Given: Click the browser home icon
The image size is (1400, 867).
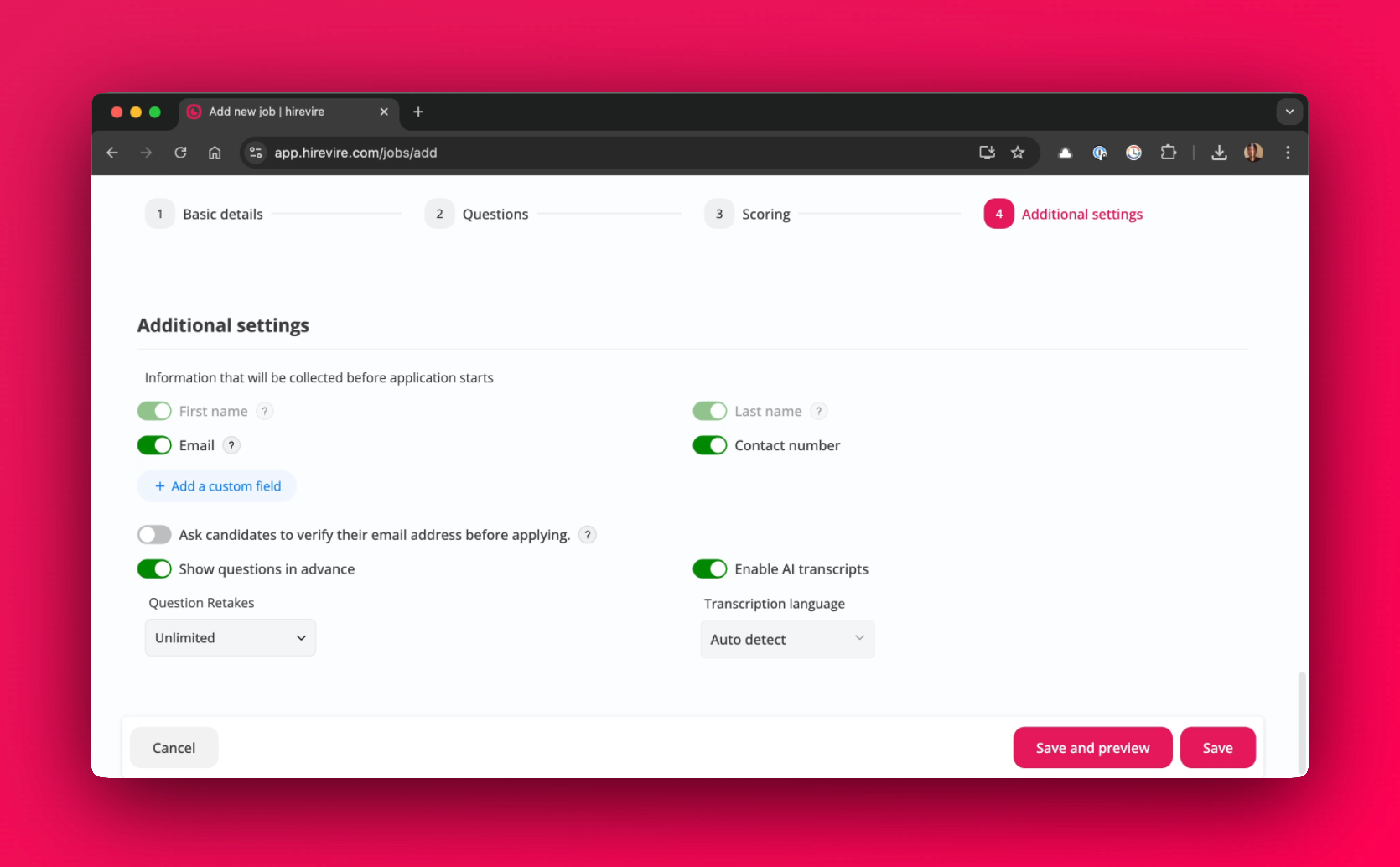Looking at the screenshot, I should (x=215, y=153).
